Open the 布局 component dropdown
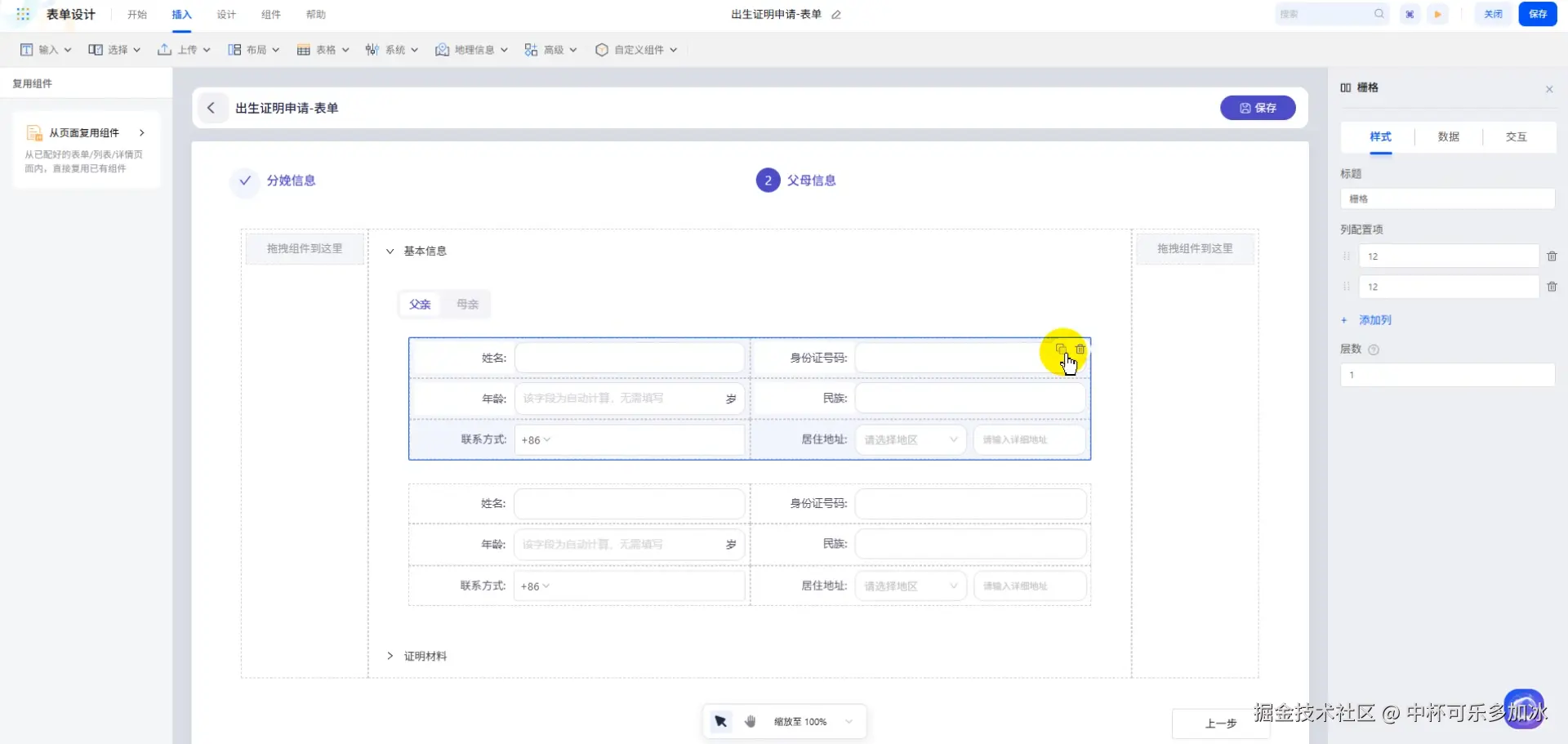 pyautogui.click(x=253, y=50)
